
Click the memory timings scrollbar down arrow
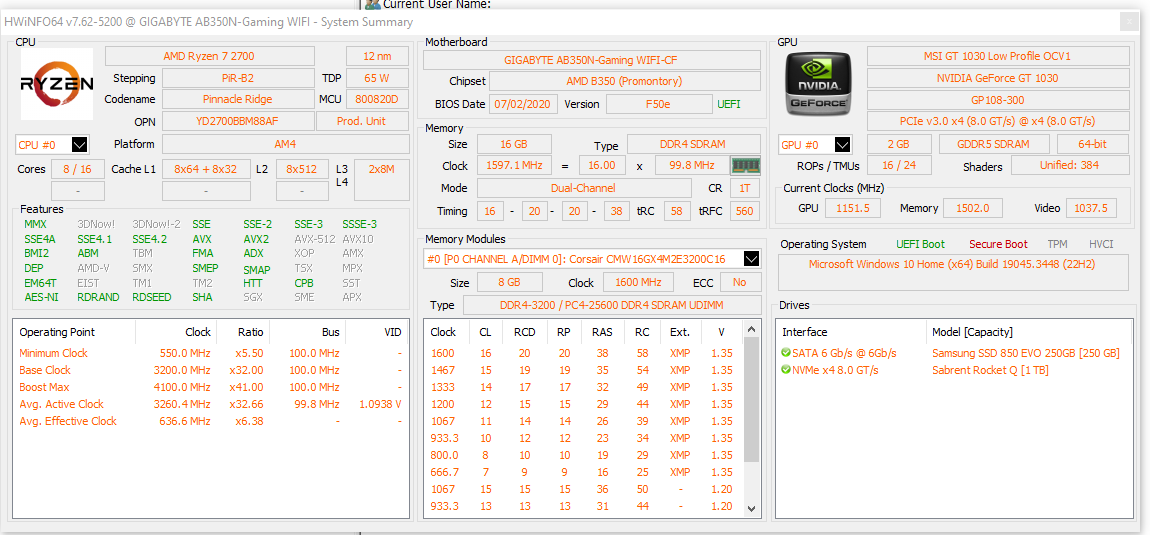(751, 508)
